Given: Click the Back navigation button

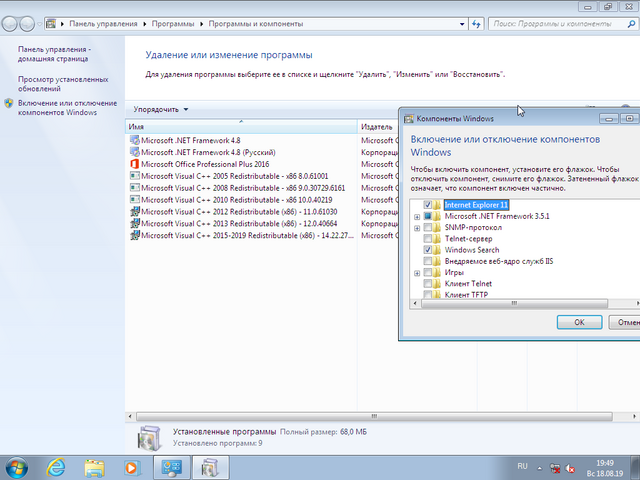Looking at the screenshot, I should click(x=10, y=24).
